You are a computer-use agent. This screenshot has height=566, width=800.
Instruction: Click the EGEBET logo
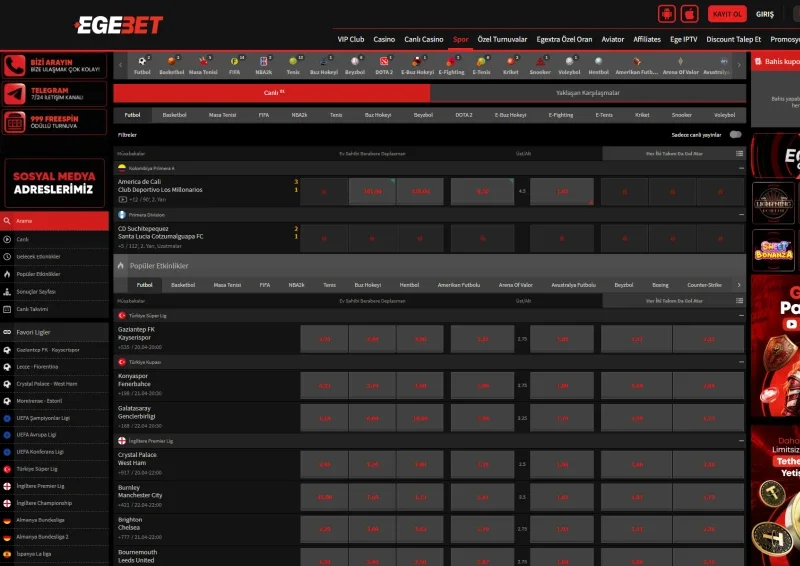pos(118,24)
